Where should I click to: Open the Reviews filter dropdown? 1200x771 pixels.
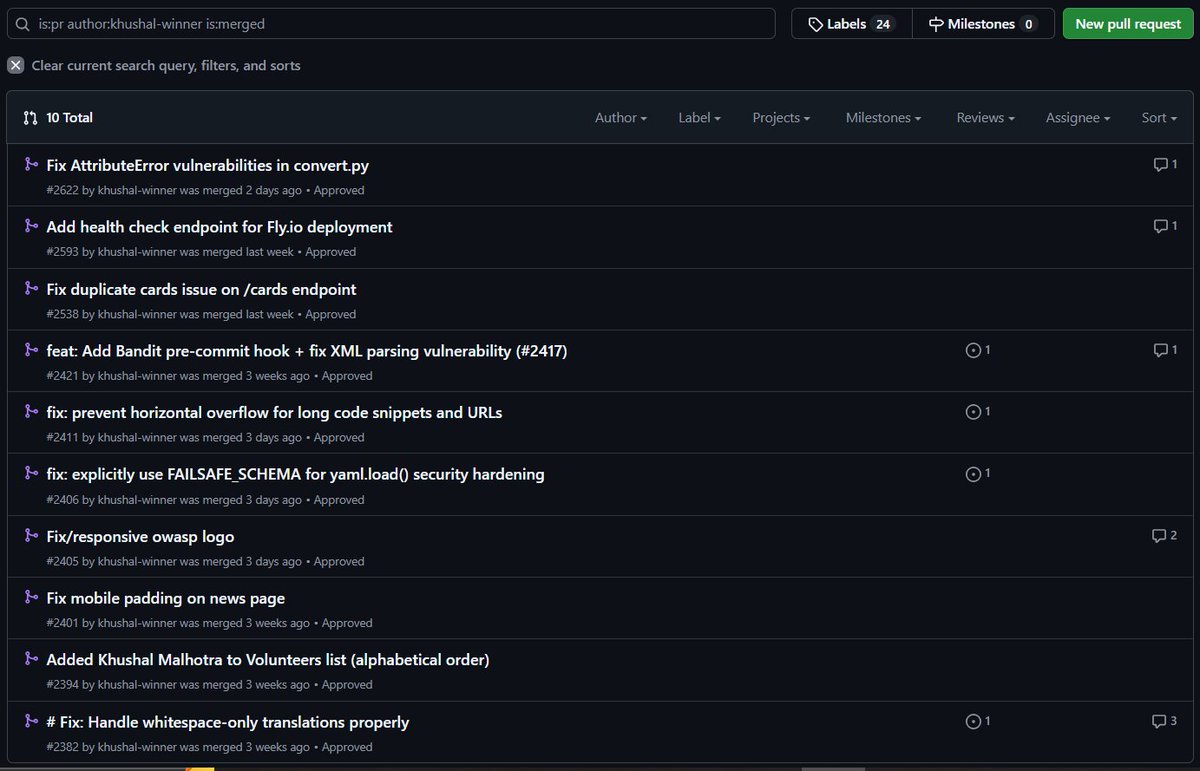[x=986, y=118]
